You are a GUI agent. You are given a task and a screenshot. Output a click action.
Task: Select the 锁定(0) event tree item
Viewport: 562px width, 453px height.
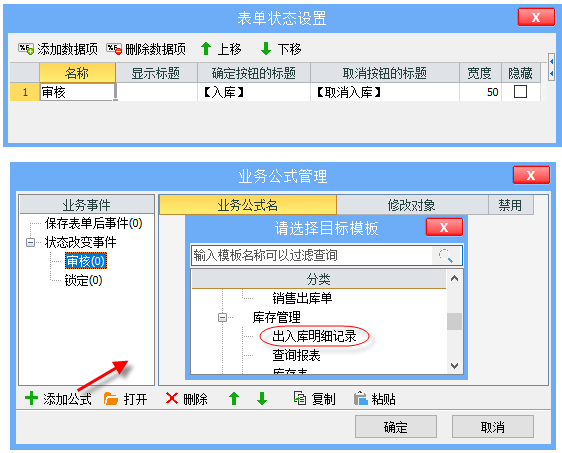click(x=83, y=280)
